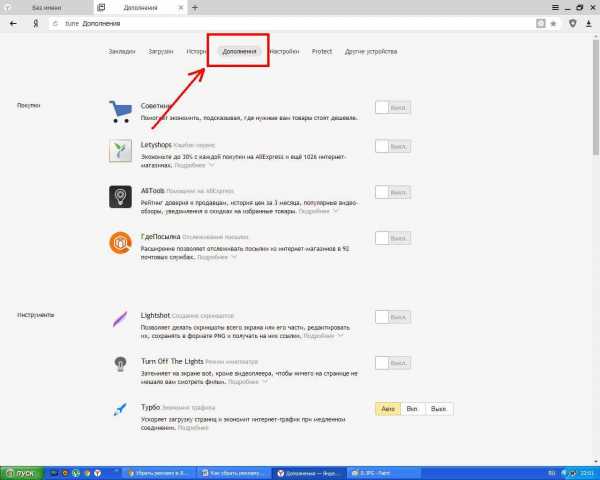Switch to the first browser tab
This screenshot has width=600, height=480.
[46, 7]
